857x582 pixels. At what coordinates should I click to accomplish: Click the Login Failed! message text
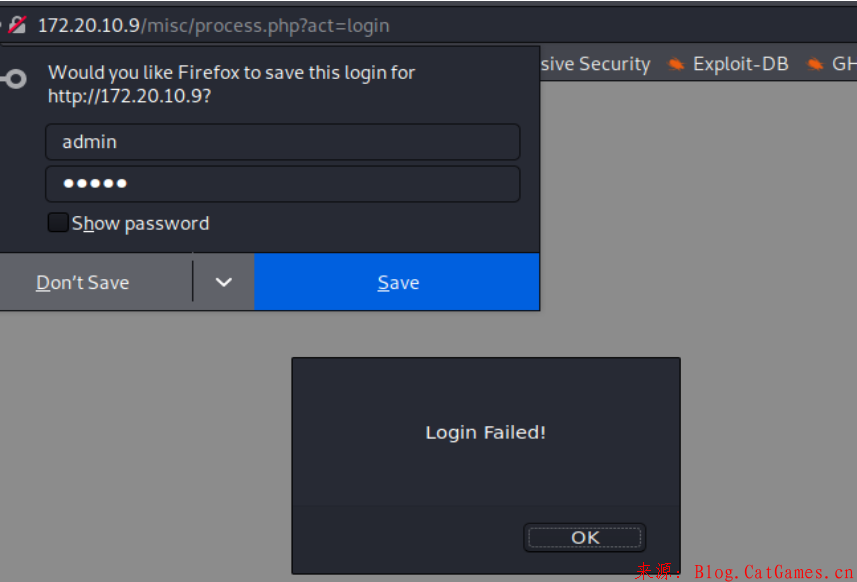[x=486, y=432]
